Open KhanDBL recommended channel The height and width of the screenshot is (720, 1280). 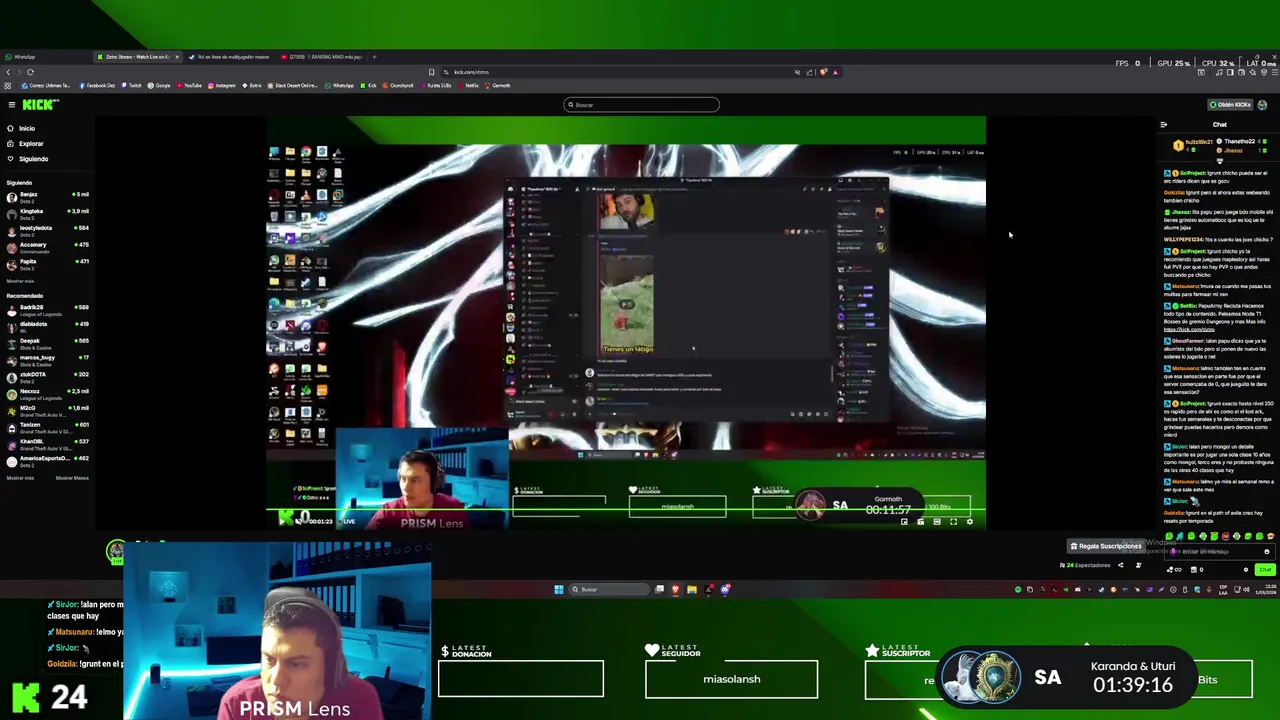click(x=46, y=443)
